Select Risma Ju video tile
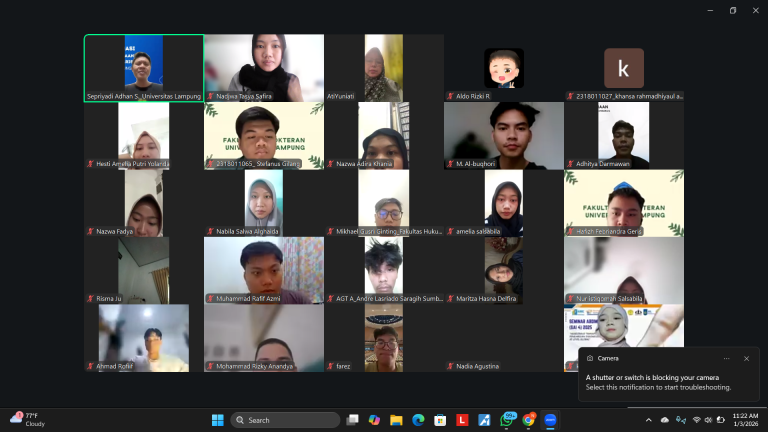 (x=144, y=271)
